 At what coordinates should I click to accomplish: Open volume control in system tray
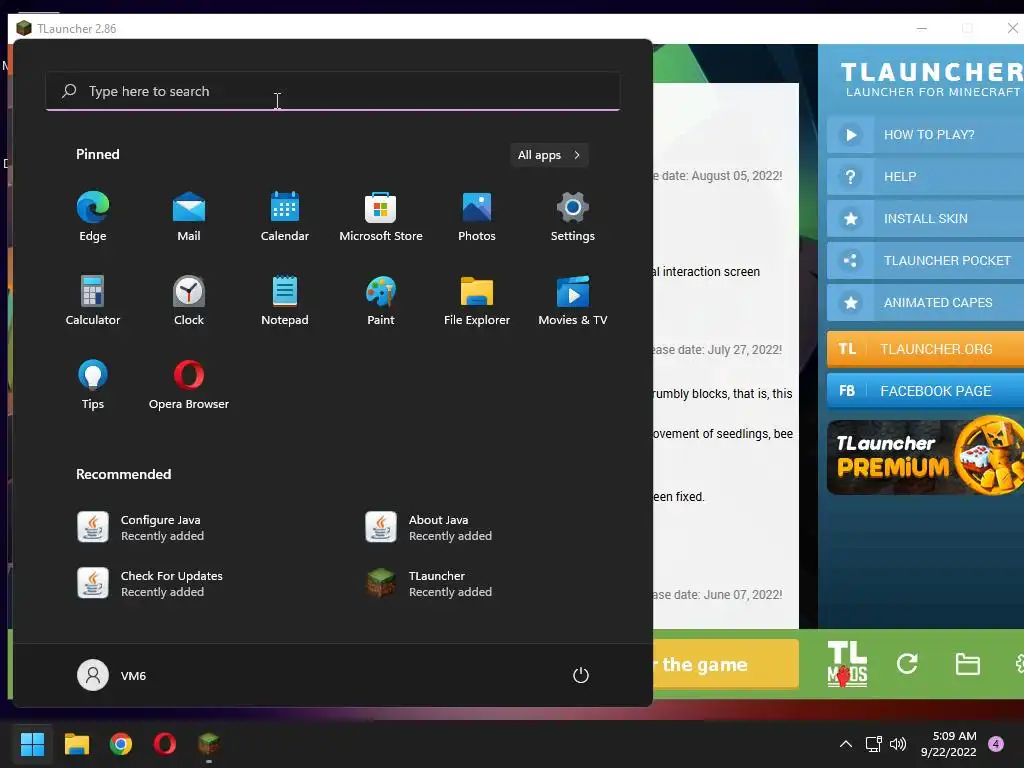click(x=899, y=744)
